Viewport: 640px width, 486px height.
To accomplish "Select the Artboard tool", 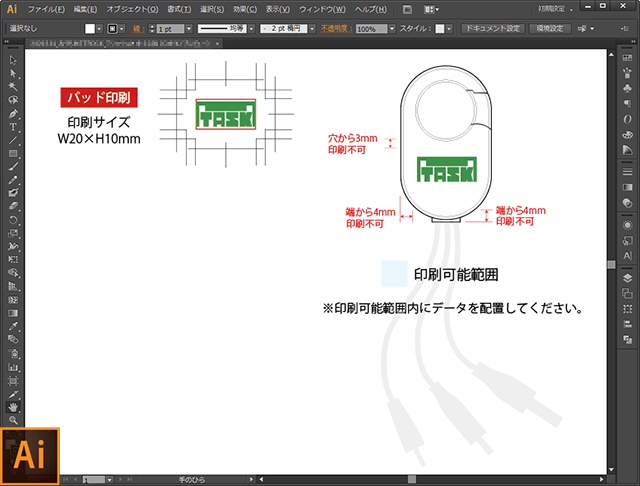I will [x=13, y=381].
